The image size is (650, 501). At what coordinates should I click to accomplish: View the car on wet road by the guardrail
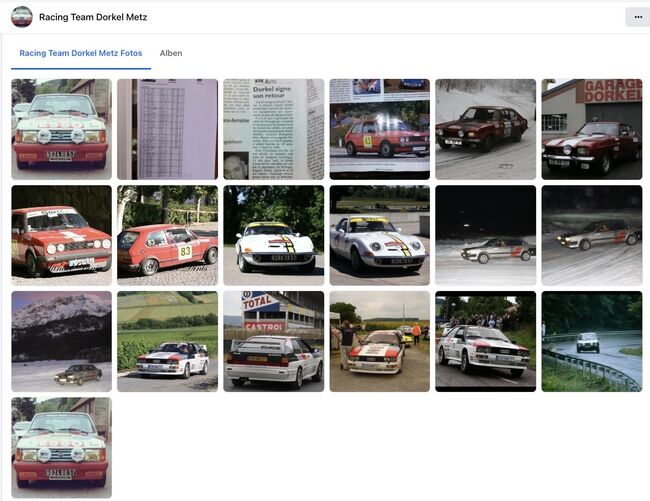[x=591, y=341]
